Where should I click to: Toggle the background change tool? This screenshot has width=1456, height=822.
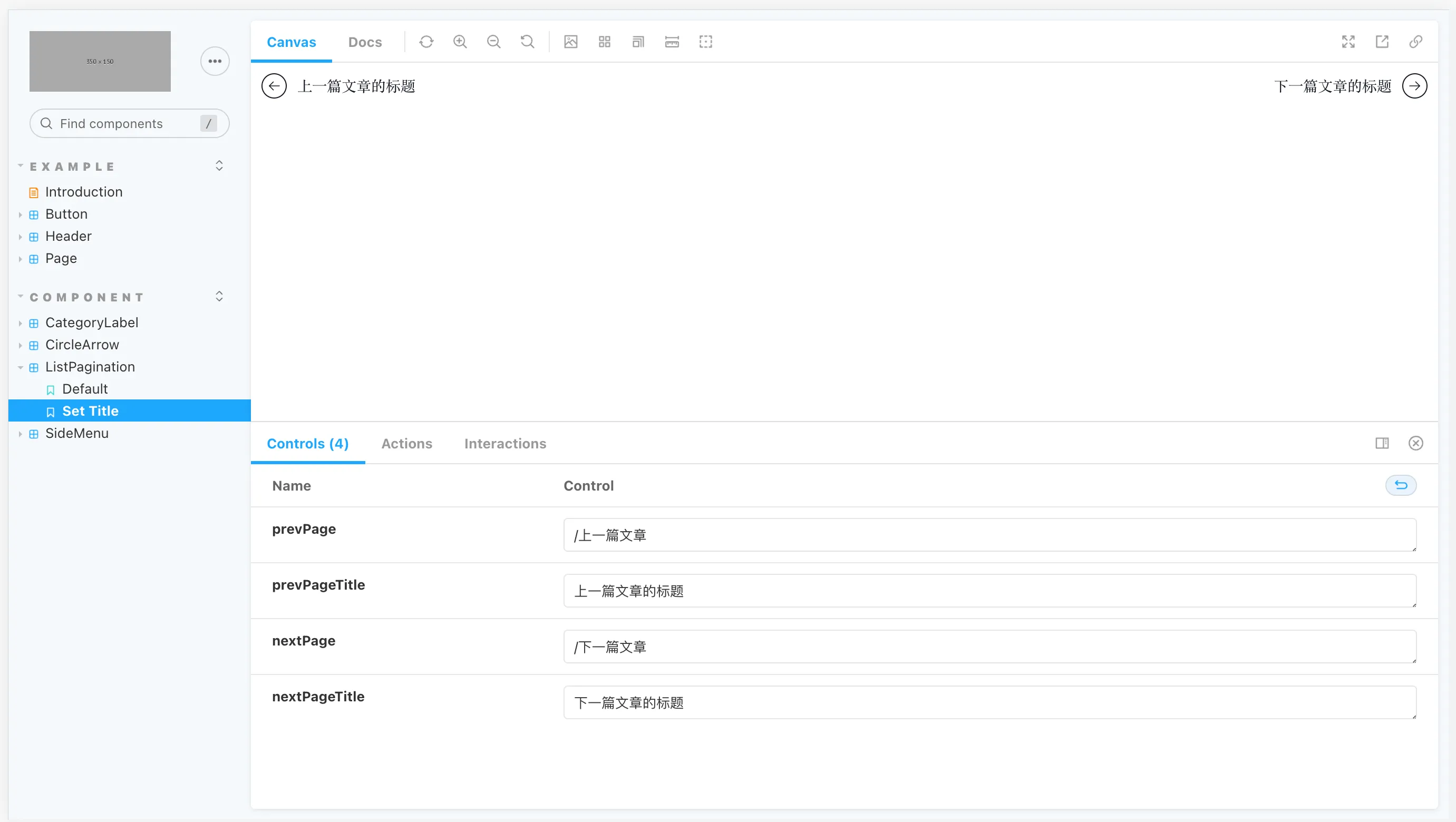pos(571,42)
